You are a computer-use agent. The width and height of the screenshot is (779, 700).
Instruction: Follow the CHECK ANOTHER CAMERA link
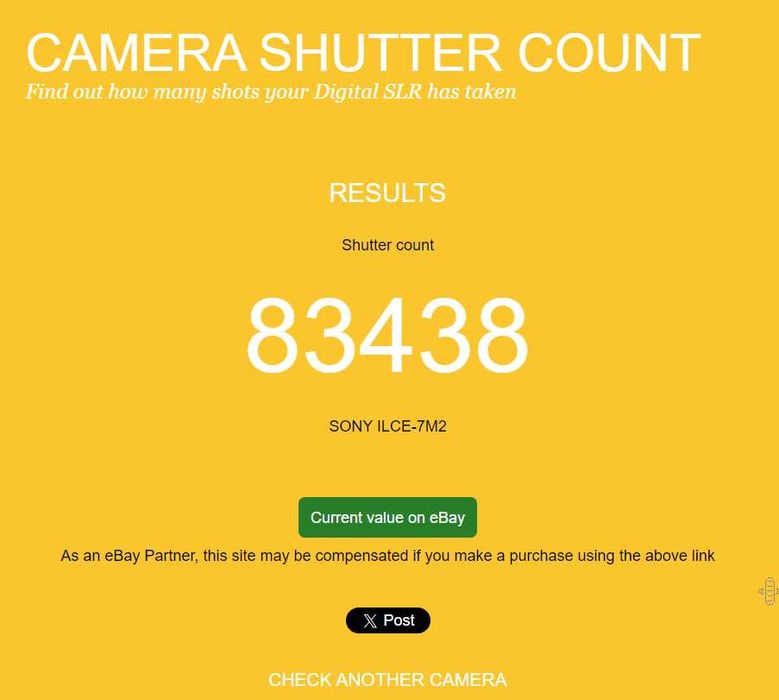388,680
